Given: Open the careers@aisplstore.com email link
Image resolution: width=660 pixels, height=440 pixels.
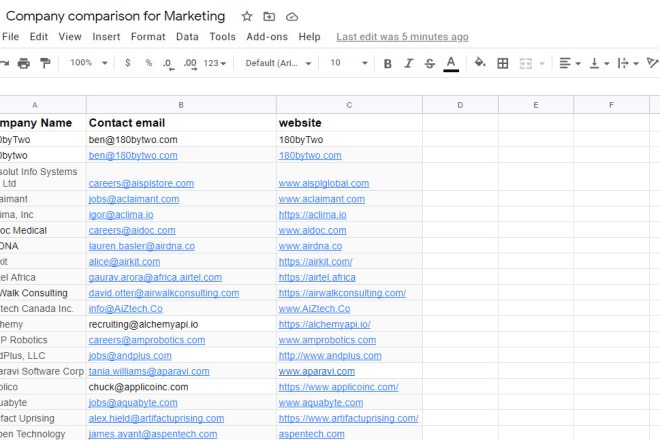Looking at the screenshot, I should click(x=141, y=184).
